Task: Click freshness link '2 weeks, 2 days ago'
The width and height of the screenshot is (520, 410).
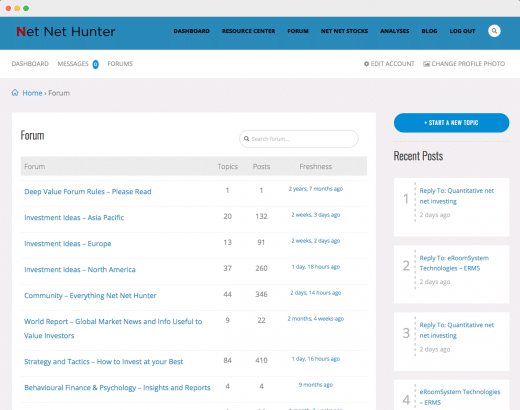Action: point(316,241)
